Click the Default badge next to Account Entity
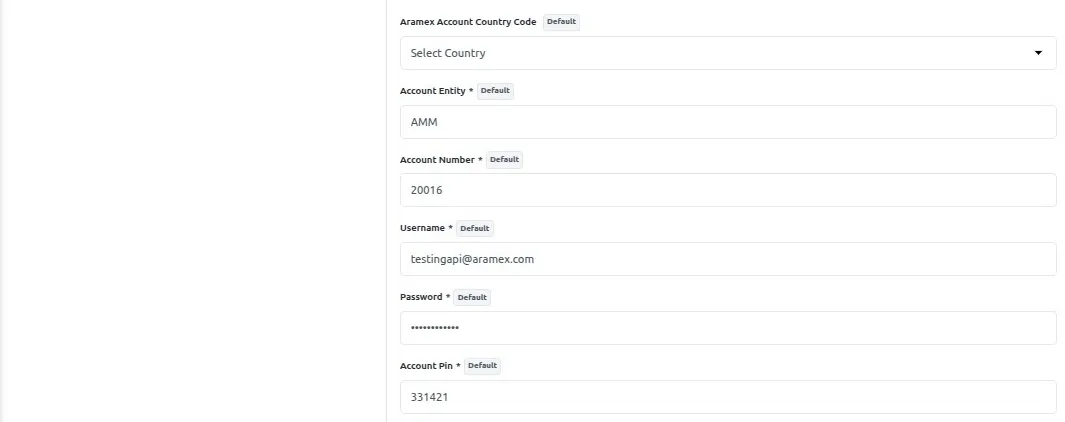Viewport: 1065px width, 422px height. (495, 90)
